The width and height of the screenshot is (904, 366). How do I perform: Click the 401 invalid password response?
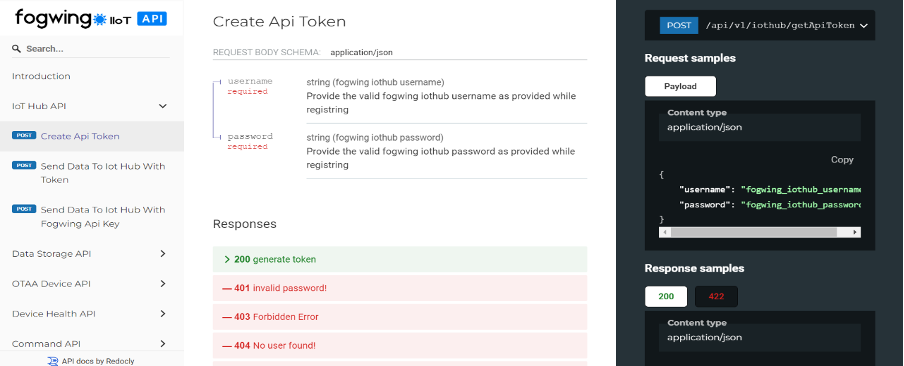(x=400, y=288)
